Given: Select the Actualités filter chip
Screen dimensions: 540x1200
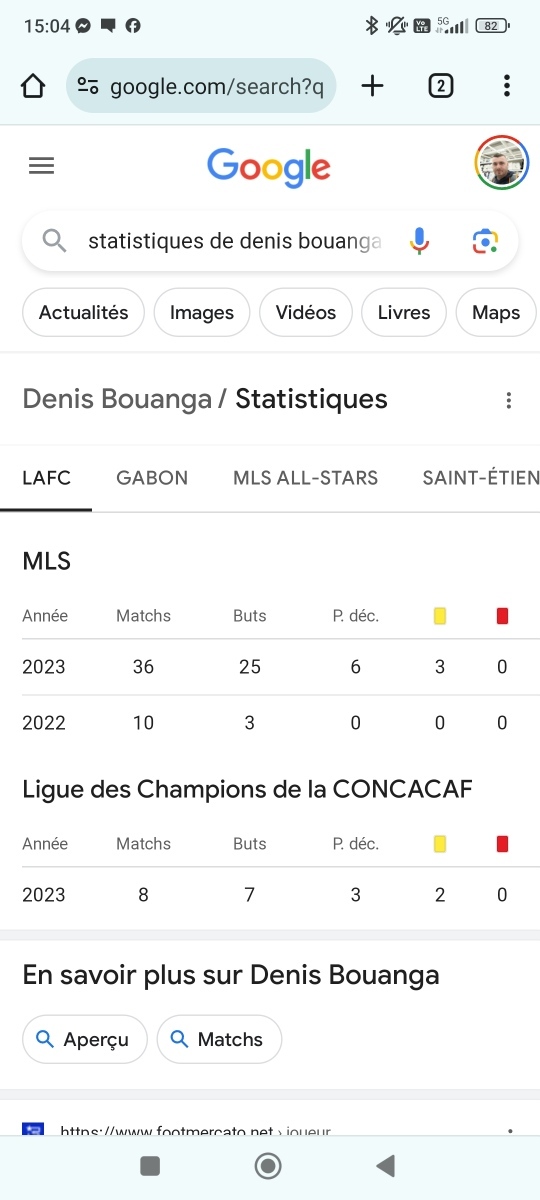Looking at the screenshot, I should [x=83, y=313].
